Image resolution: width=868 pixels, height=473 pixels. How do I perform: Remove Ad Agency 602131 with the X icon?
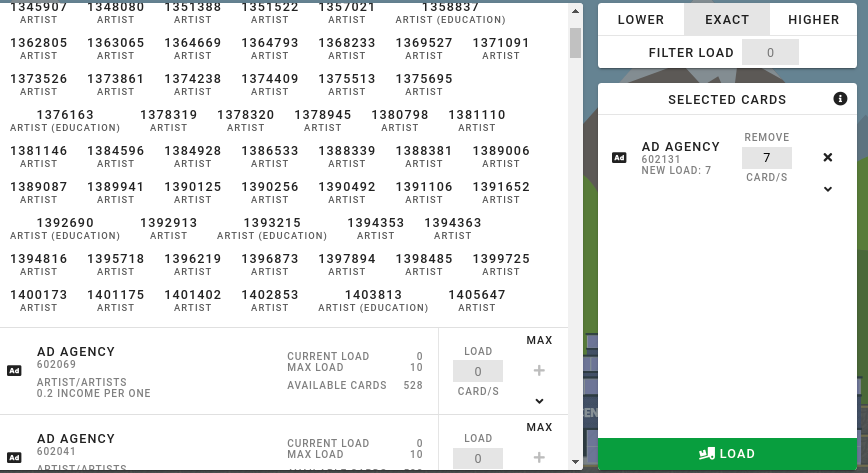tap(828, 157)
